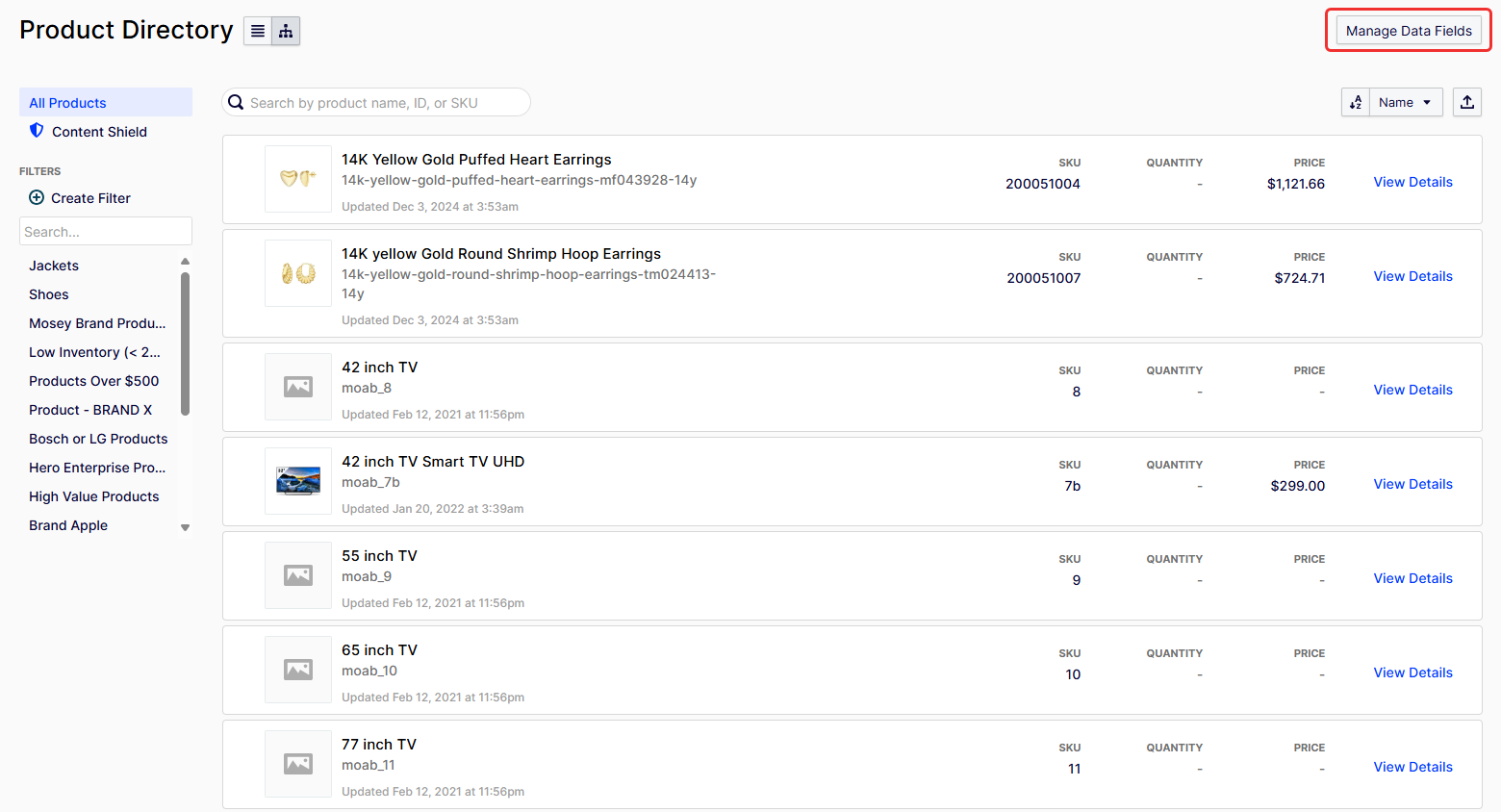Select the Hero Enterprise Products filter

pos(97,468)
